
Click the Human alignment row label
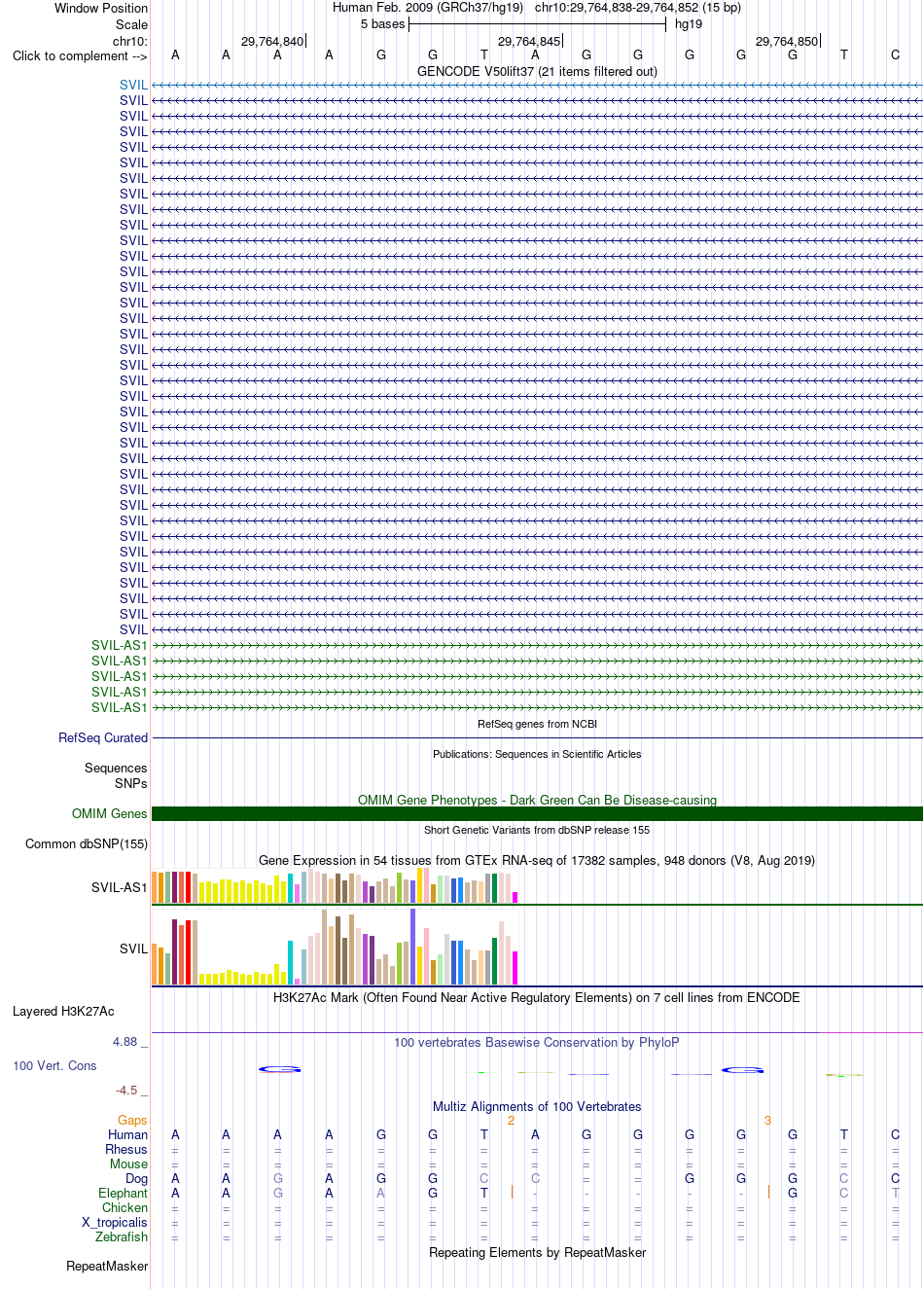(127, 1134)
